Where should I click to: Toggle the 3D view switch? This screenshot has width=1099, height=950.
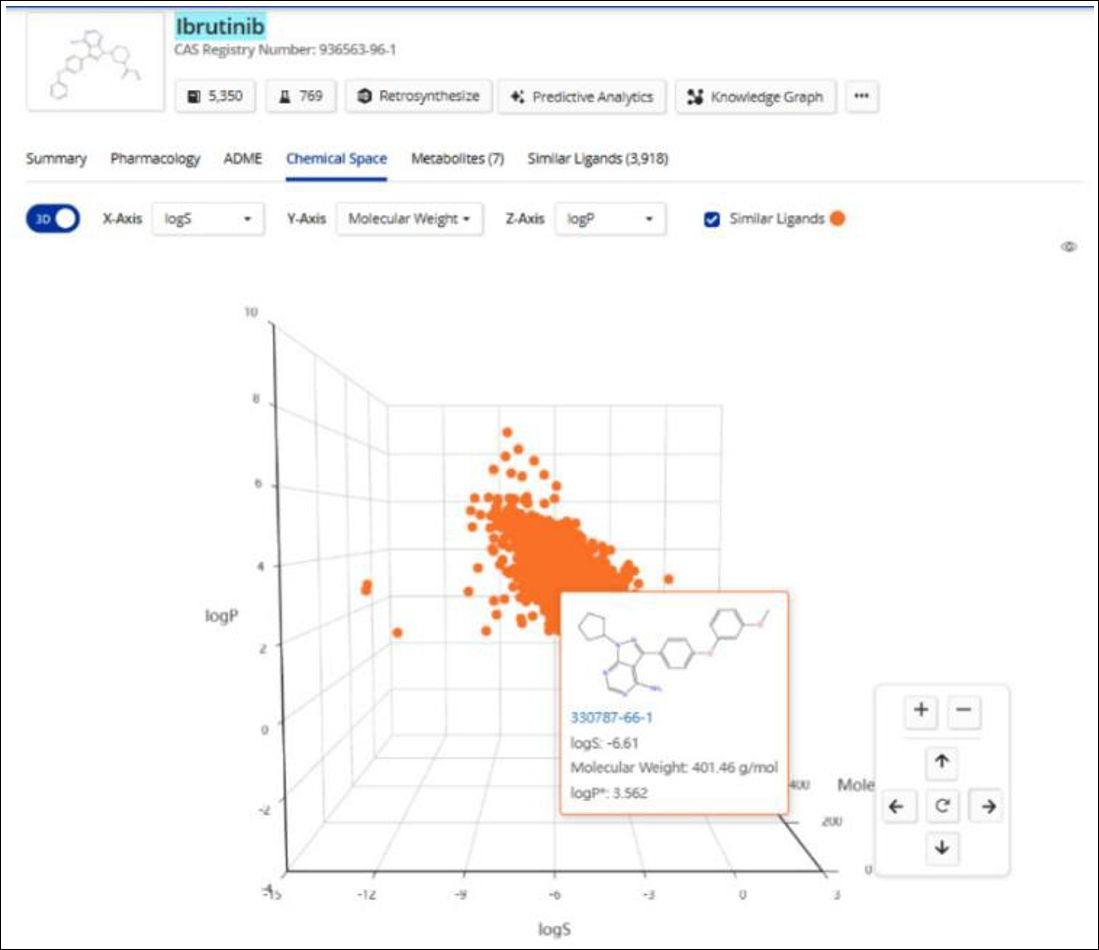point(53,219)
